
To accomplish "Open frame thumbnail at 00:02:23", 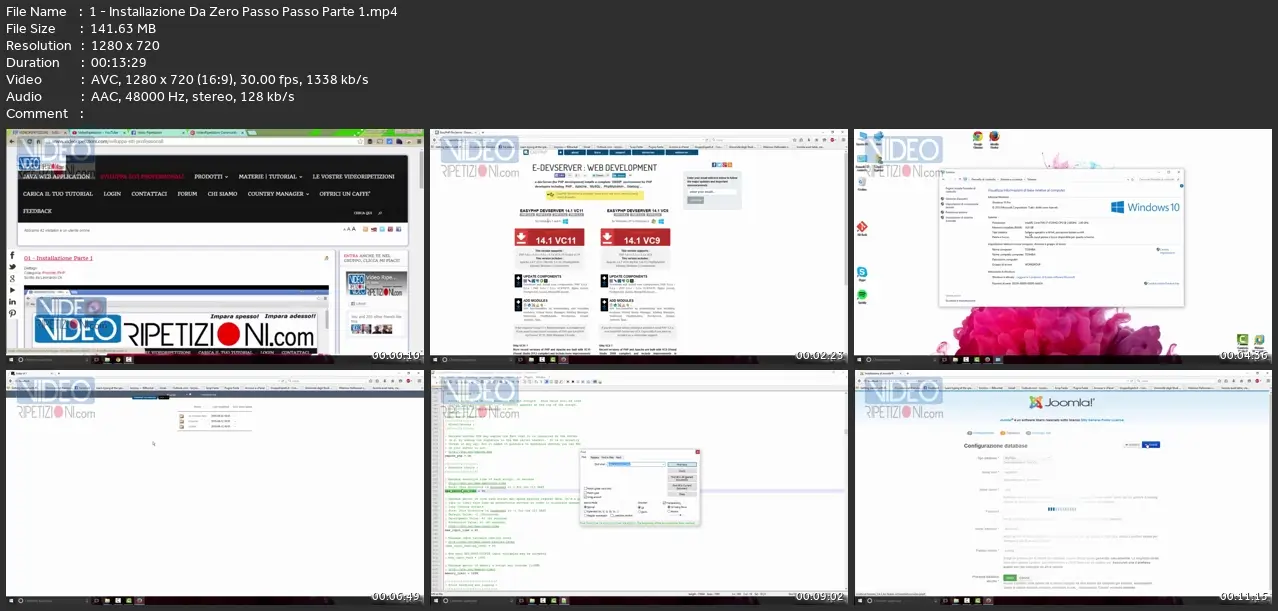I will coord(639,244).
